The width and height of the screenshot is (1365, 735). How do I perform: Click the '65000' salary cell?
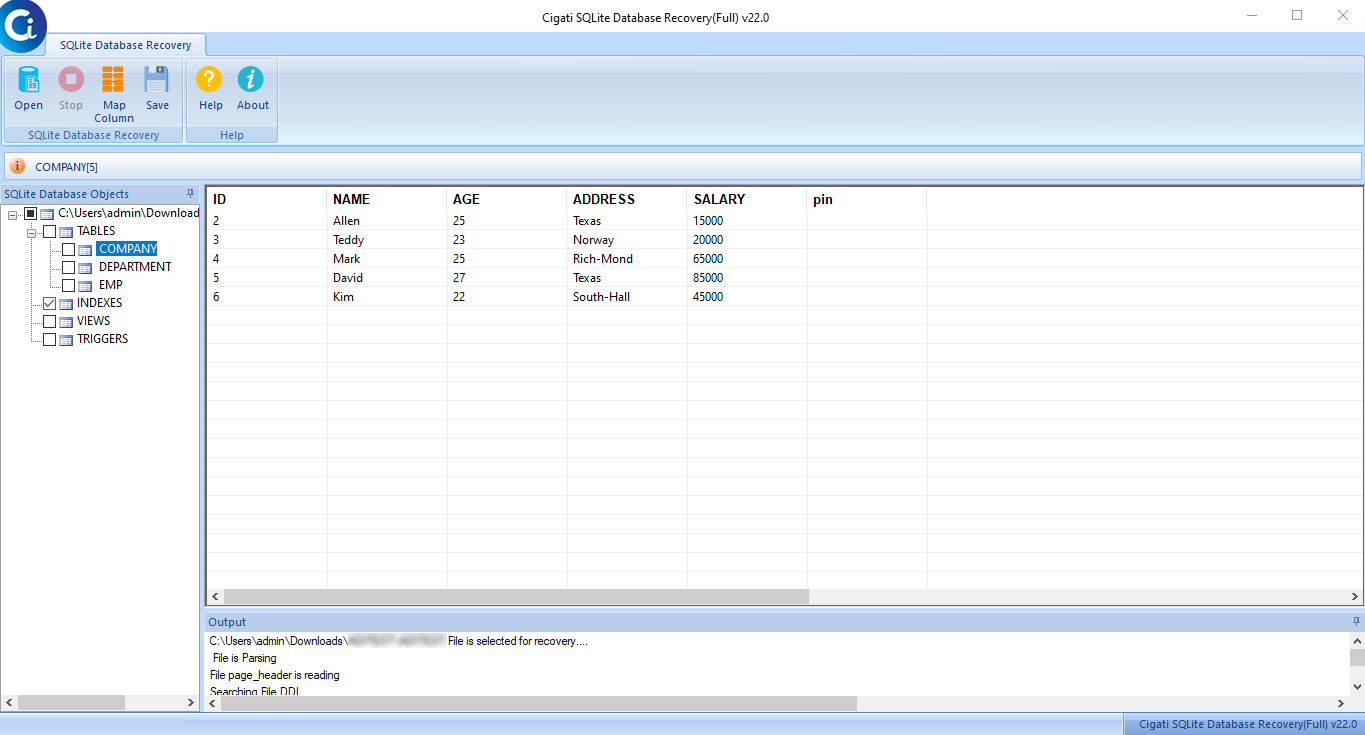click(x=747, y=259)
